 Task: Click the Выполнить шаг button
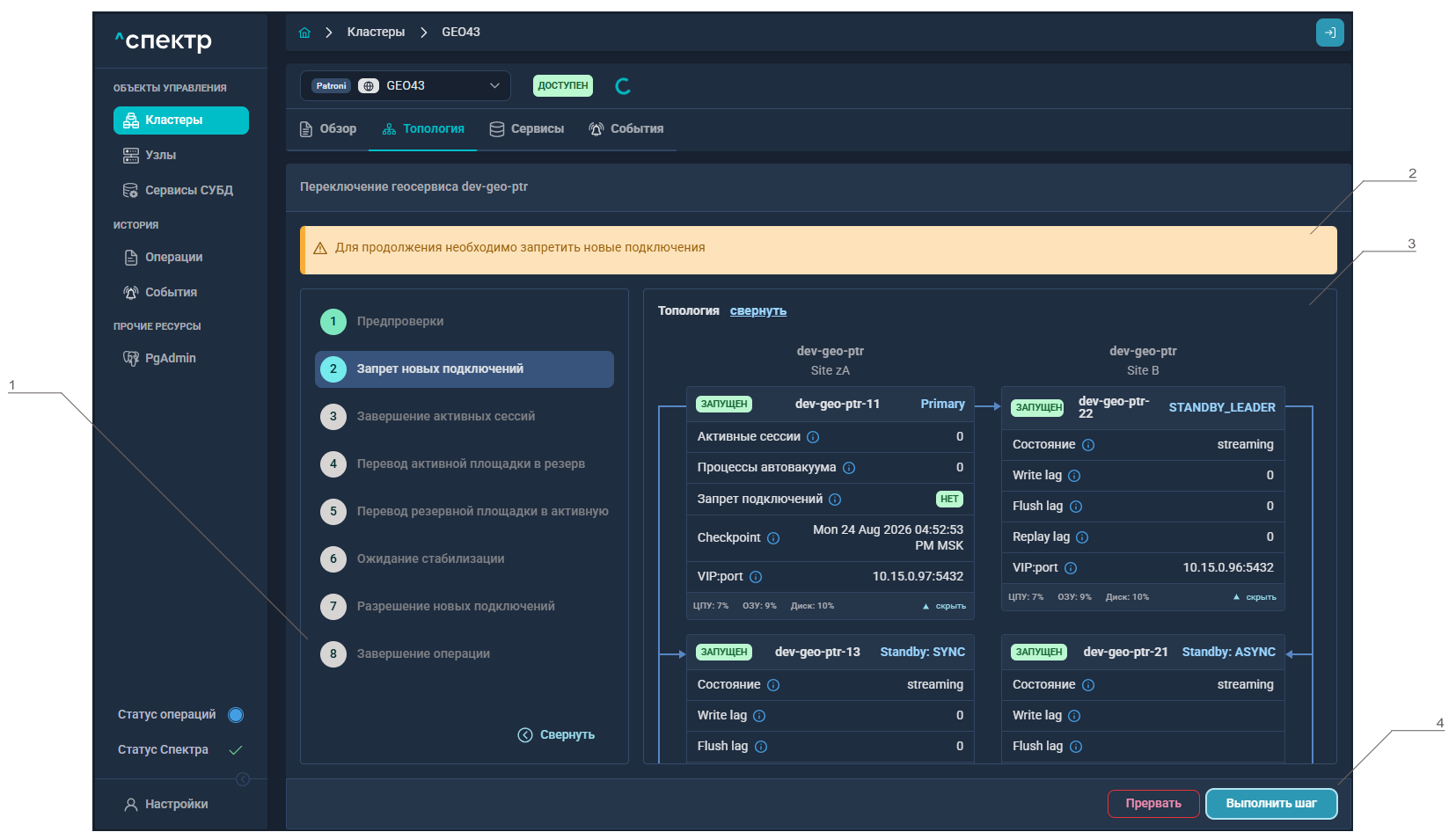coord(1271,803)
